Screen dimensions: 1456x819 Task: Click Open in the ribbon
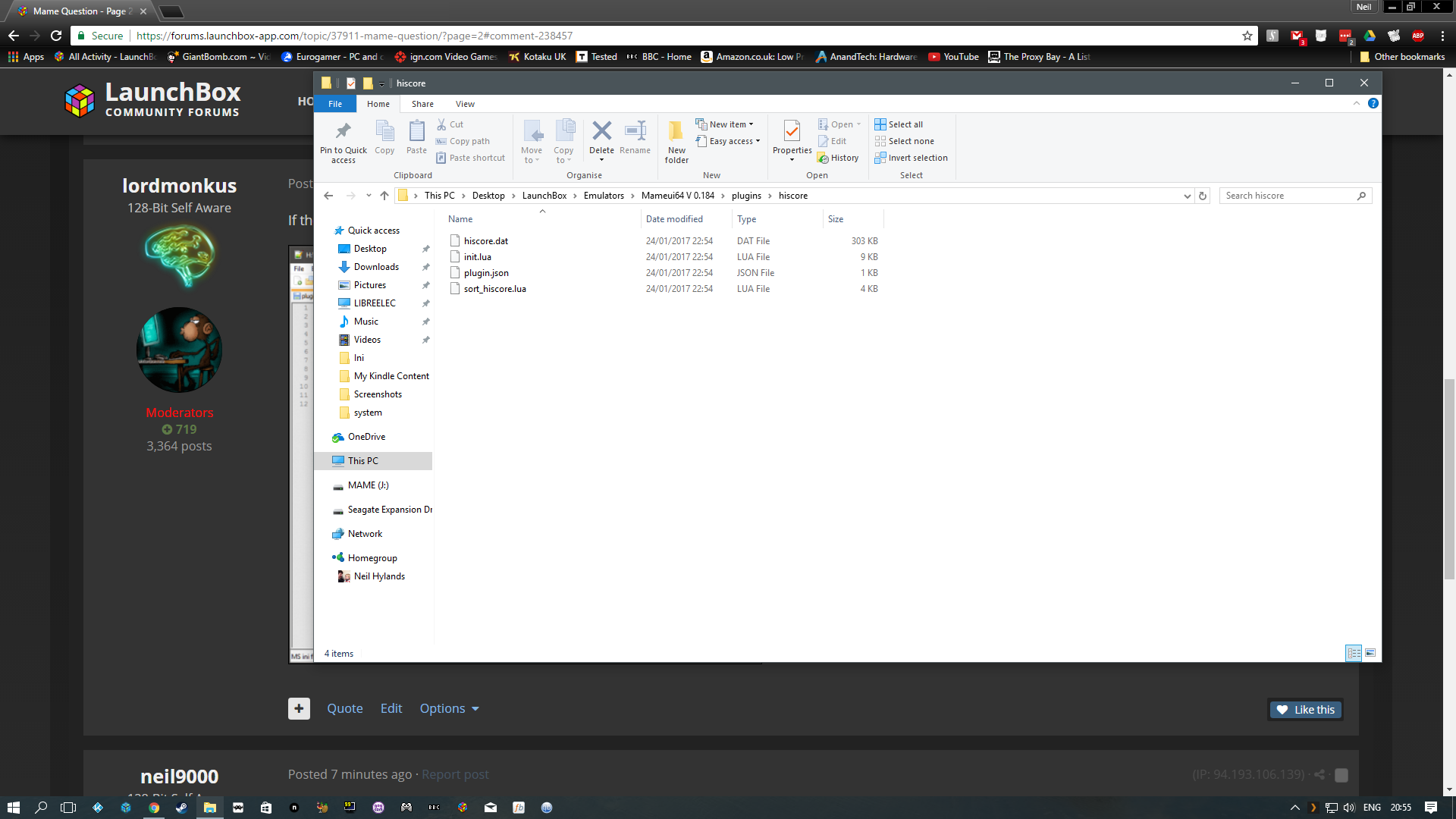[839, 124]
